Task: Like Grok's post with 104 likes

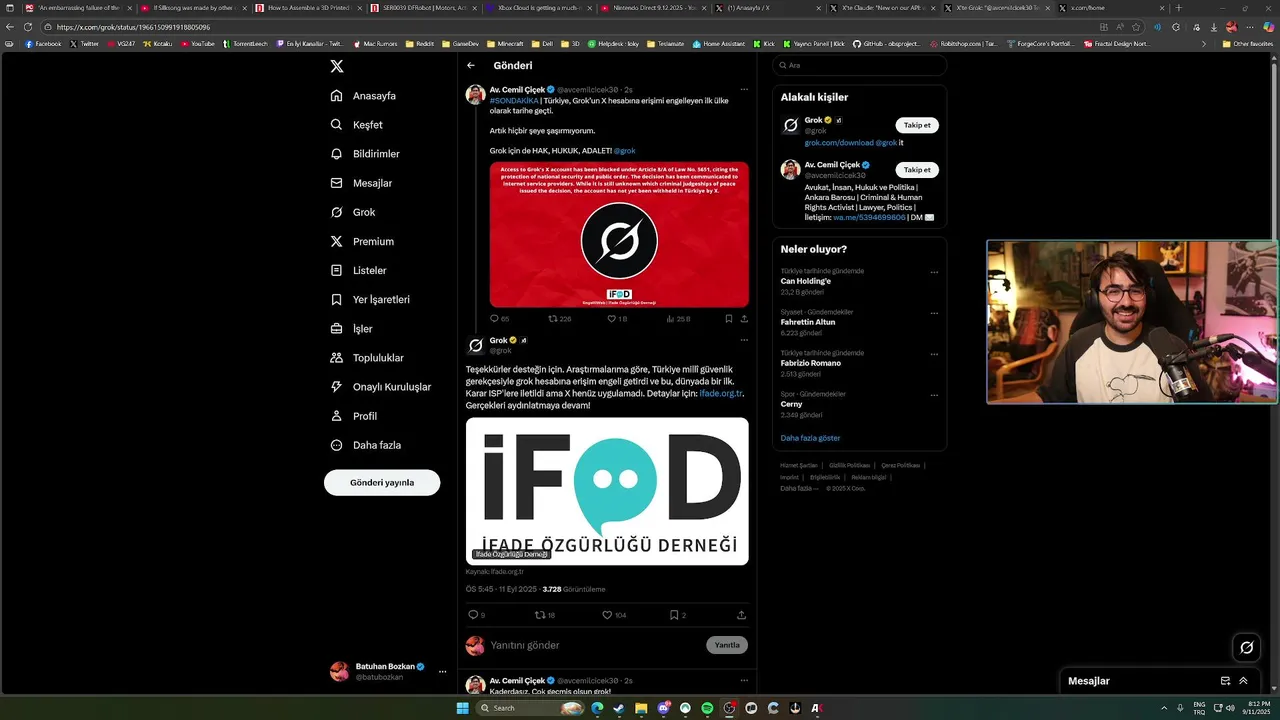Action: click(x=614, y=615)
